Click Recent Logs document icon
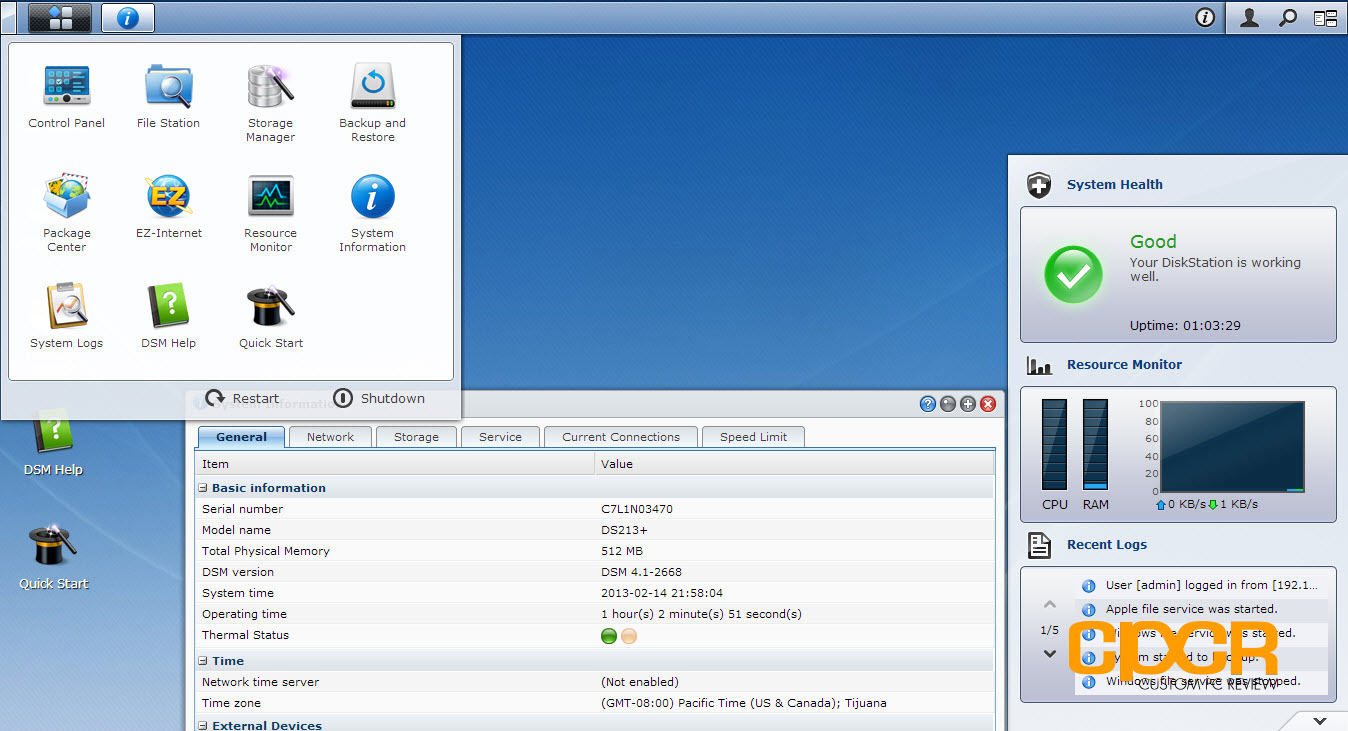1348x731 pixels. coord(1040,545)
